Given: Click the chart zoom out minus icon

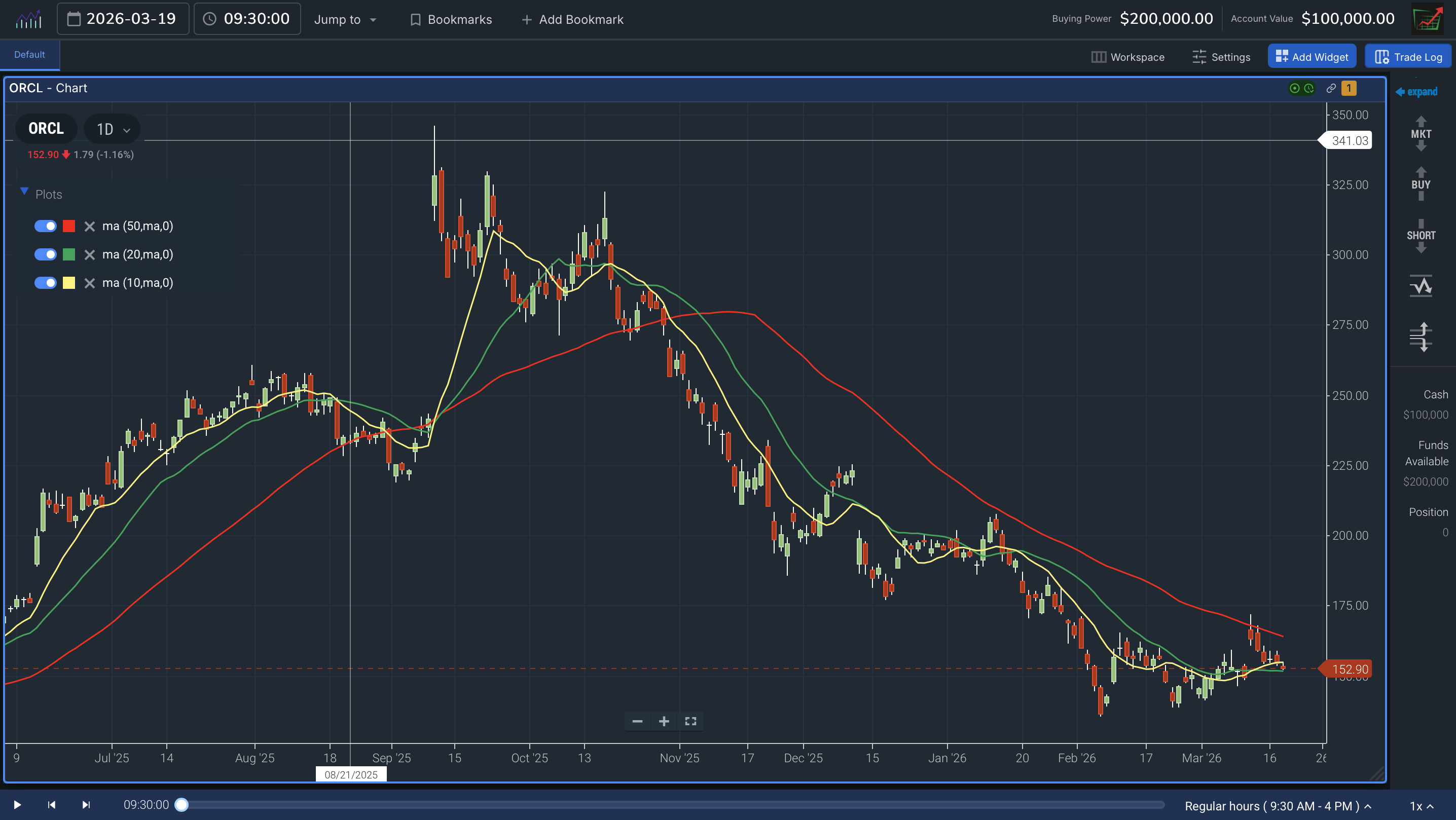Looking at the screenshot, I should 637,721.
